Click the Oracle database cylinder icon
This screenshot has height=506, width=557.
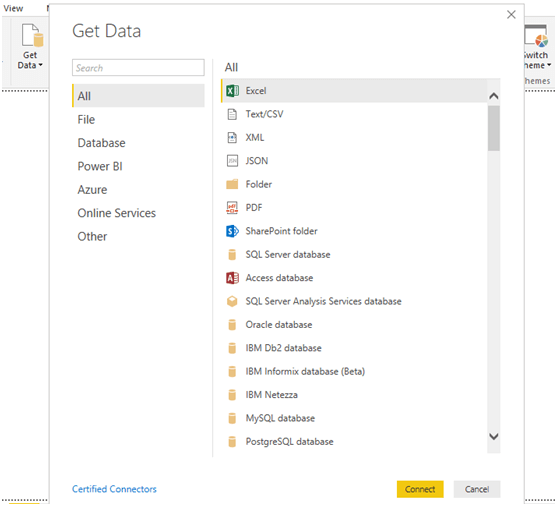point(232,325)
